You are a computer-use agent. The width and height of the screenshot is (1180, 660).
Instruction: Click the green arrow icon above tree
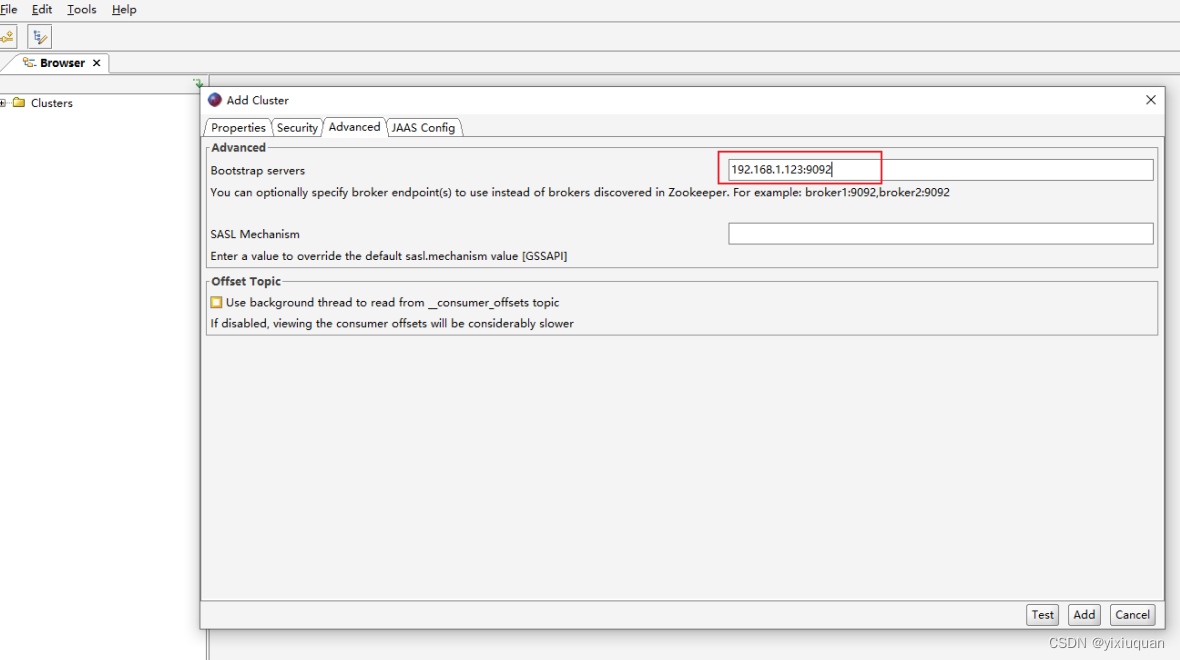(x=198, y=83)
